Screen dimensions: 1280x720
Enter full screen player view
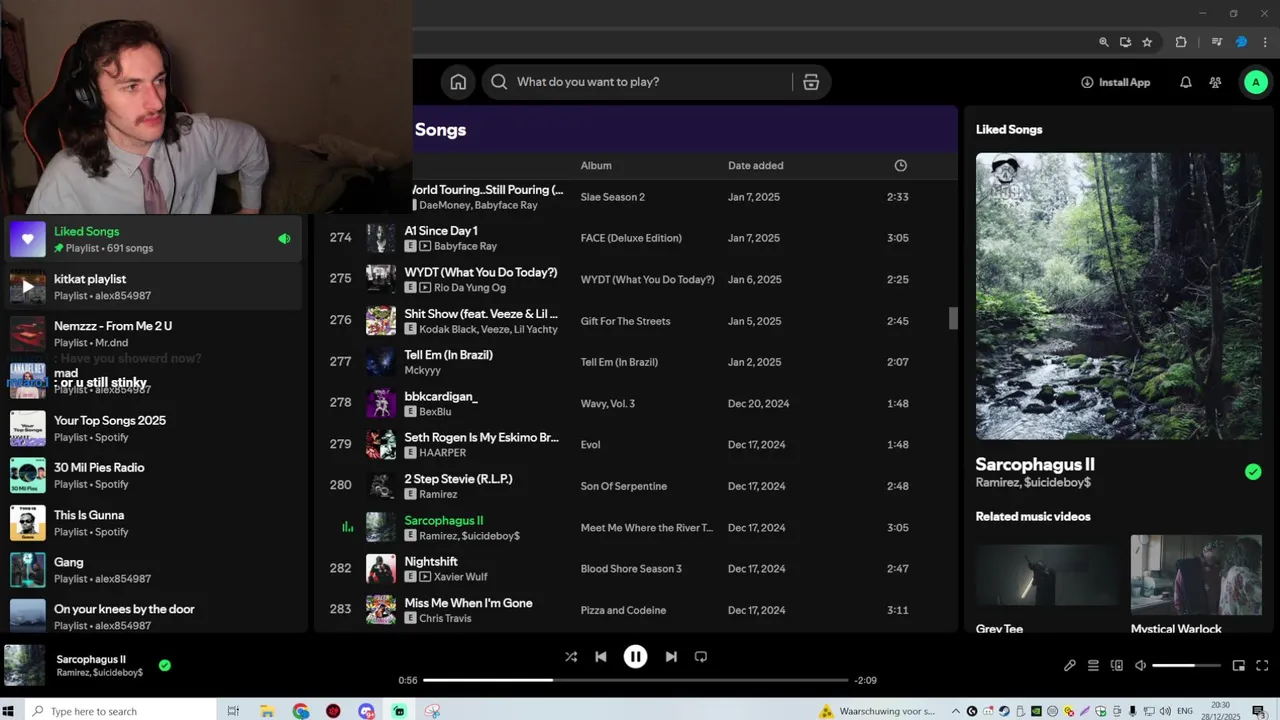1262,666
